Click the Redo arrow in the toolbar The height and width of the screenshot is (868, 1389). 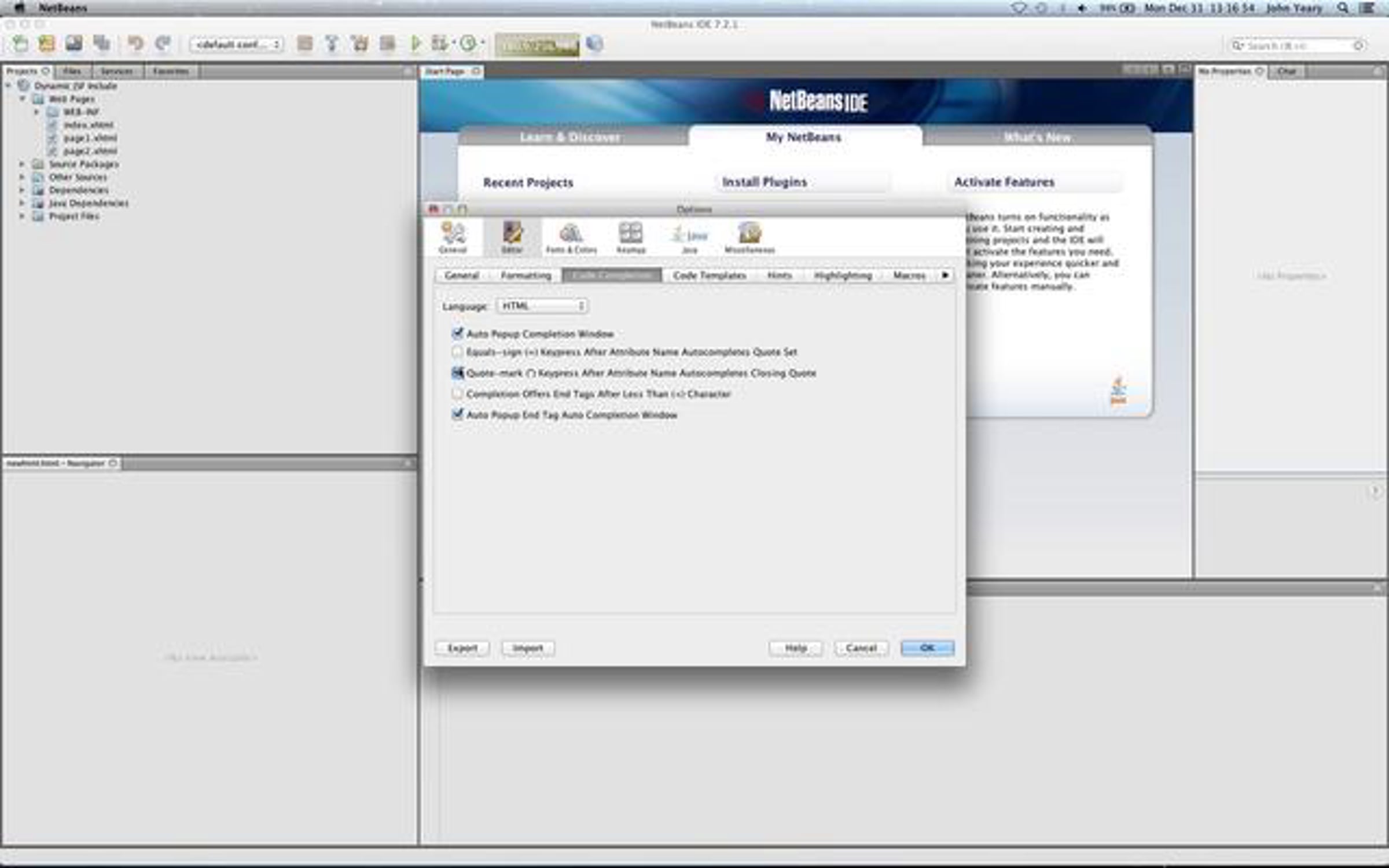click(163, 43)
